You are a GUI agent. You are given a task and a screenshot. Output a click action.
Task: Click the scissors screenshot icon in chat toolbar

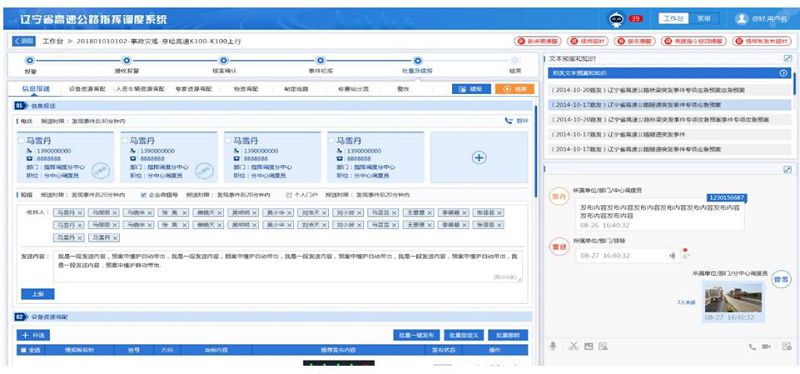(573, 346)
